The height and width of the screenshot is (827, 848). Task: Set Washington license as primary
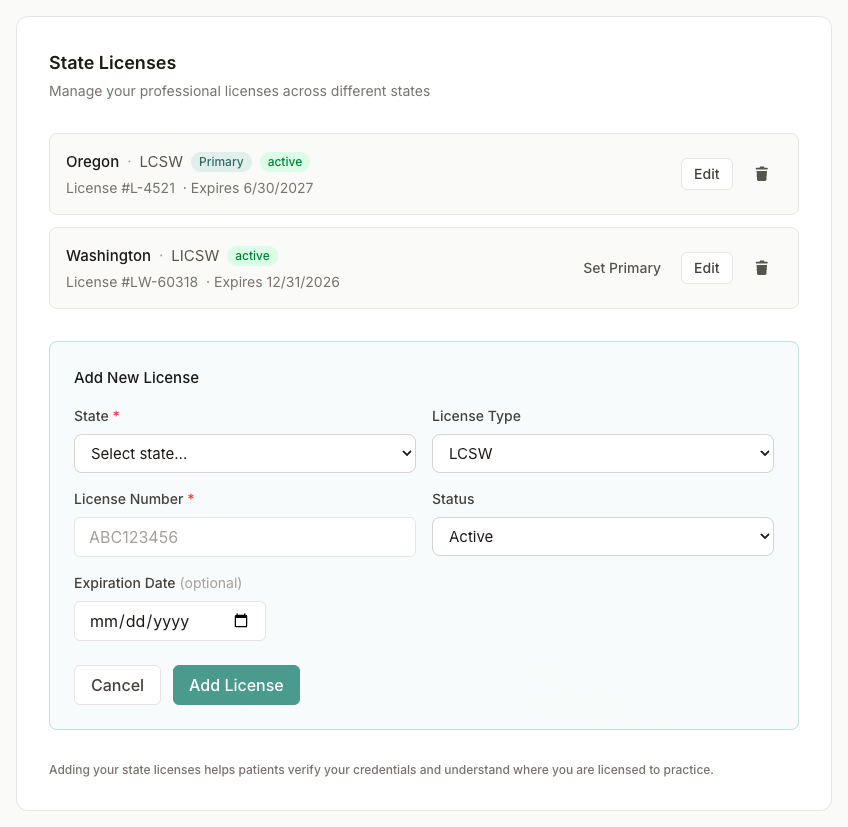coord(622,268)
